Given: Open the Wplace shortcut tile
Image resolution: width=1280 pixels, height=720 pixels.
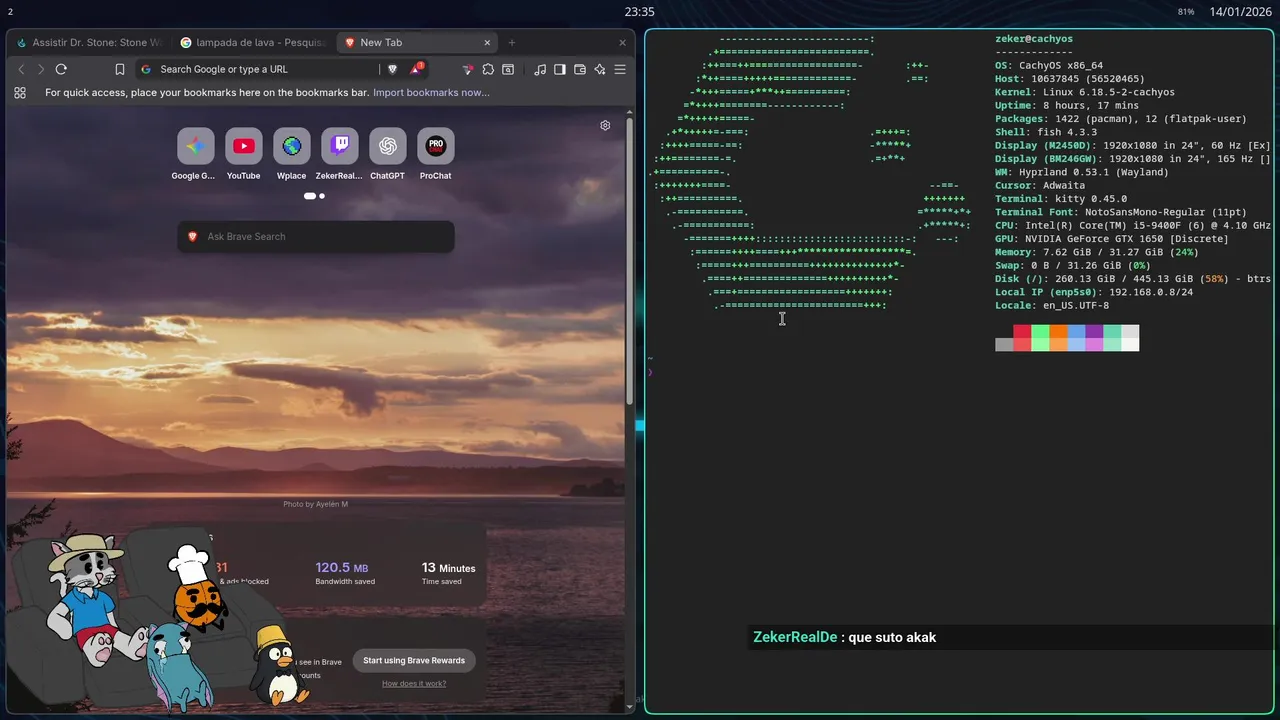Looking at the screenshot, I should tap(291, 154).
